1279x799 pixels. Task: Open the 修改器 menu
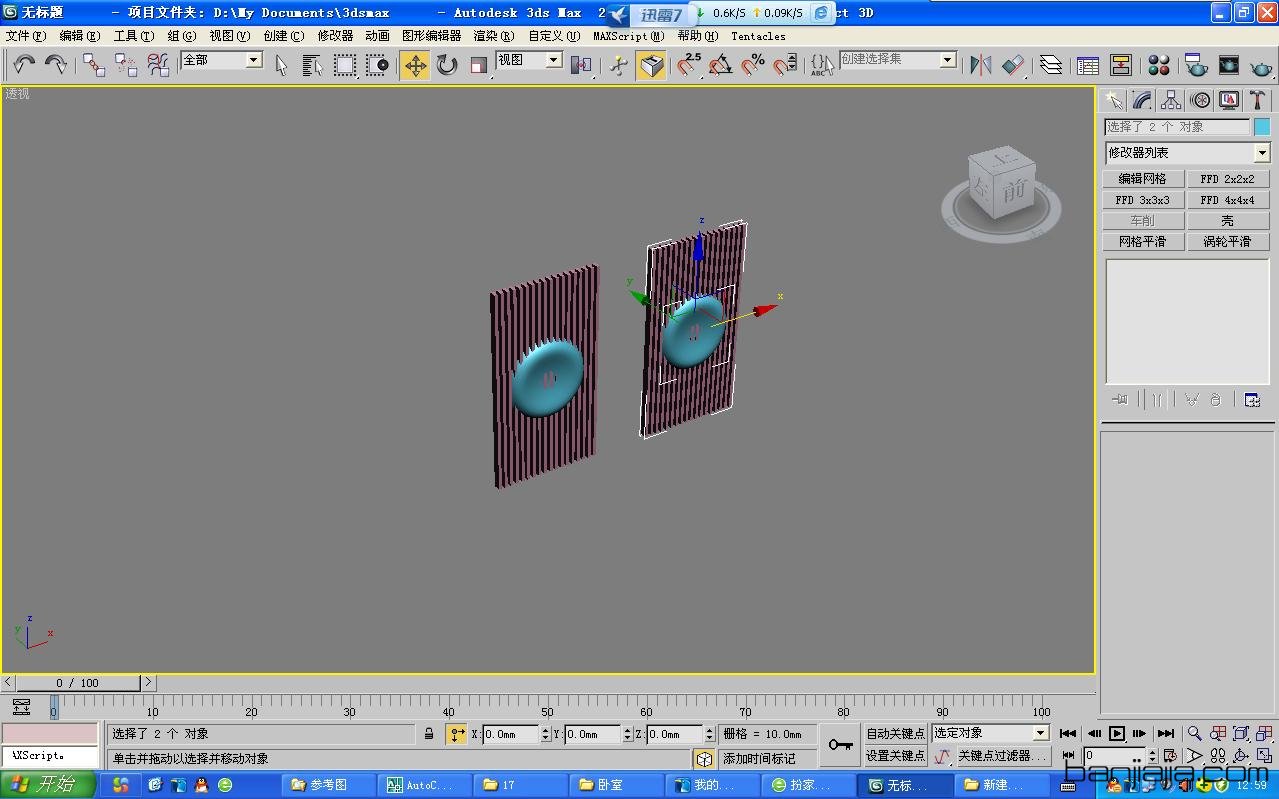click(335, 36)
